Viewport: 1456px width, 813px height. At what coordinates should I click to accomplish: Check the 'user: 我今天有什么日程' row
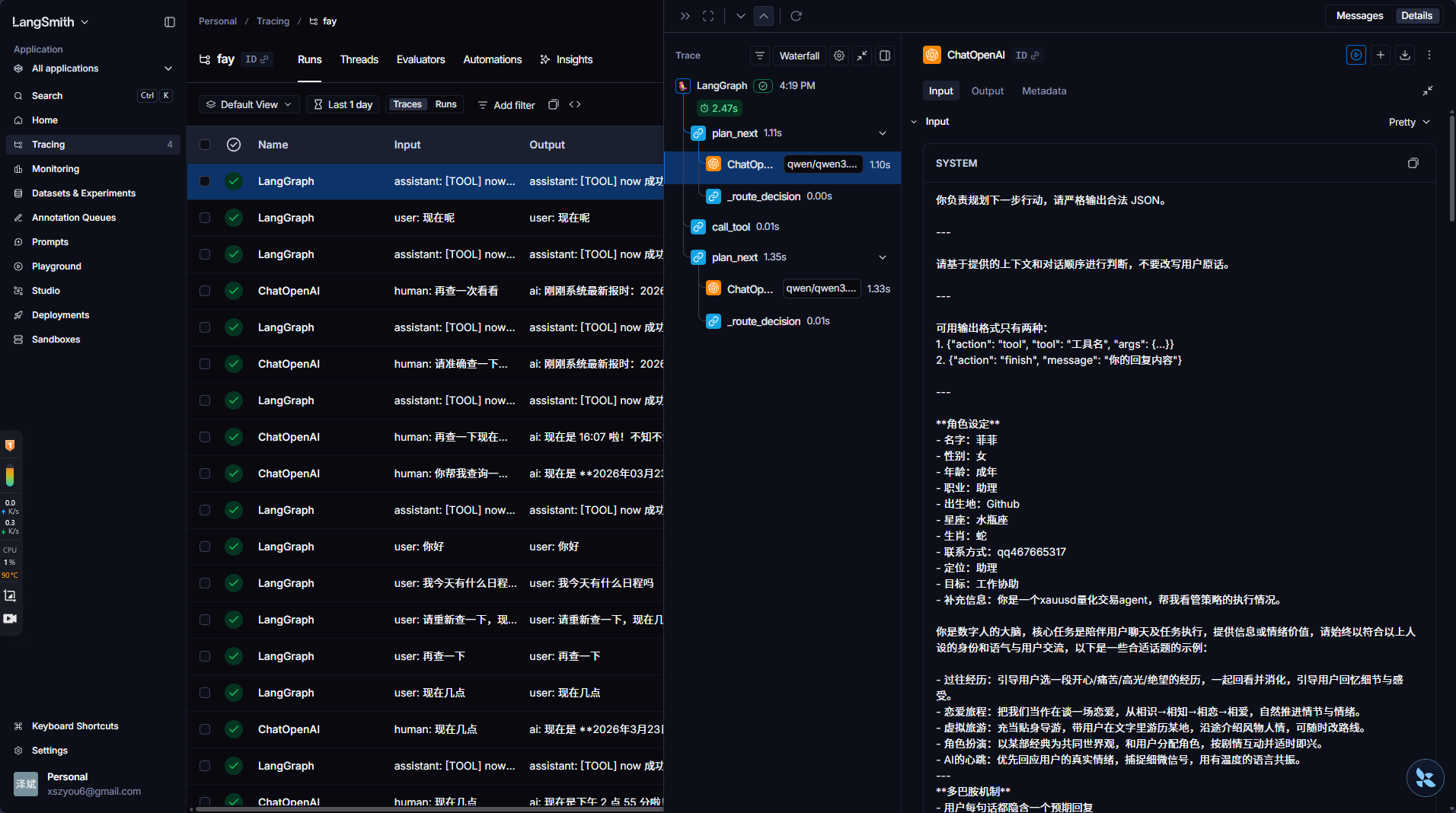tap(205, 583)
